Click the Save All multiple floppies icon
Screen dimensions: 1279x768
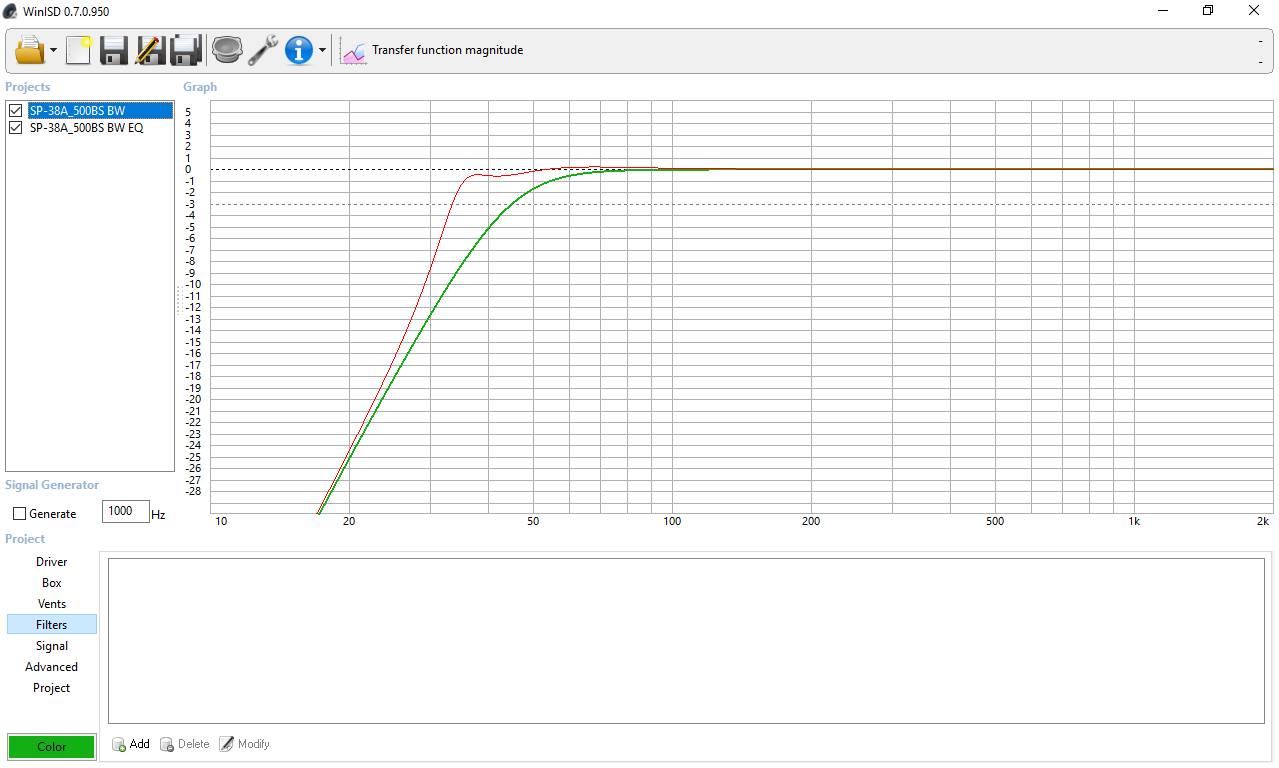pos(186,50)
